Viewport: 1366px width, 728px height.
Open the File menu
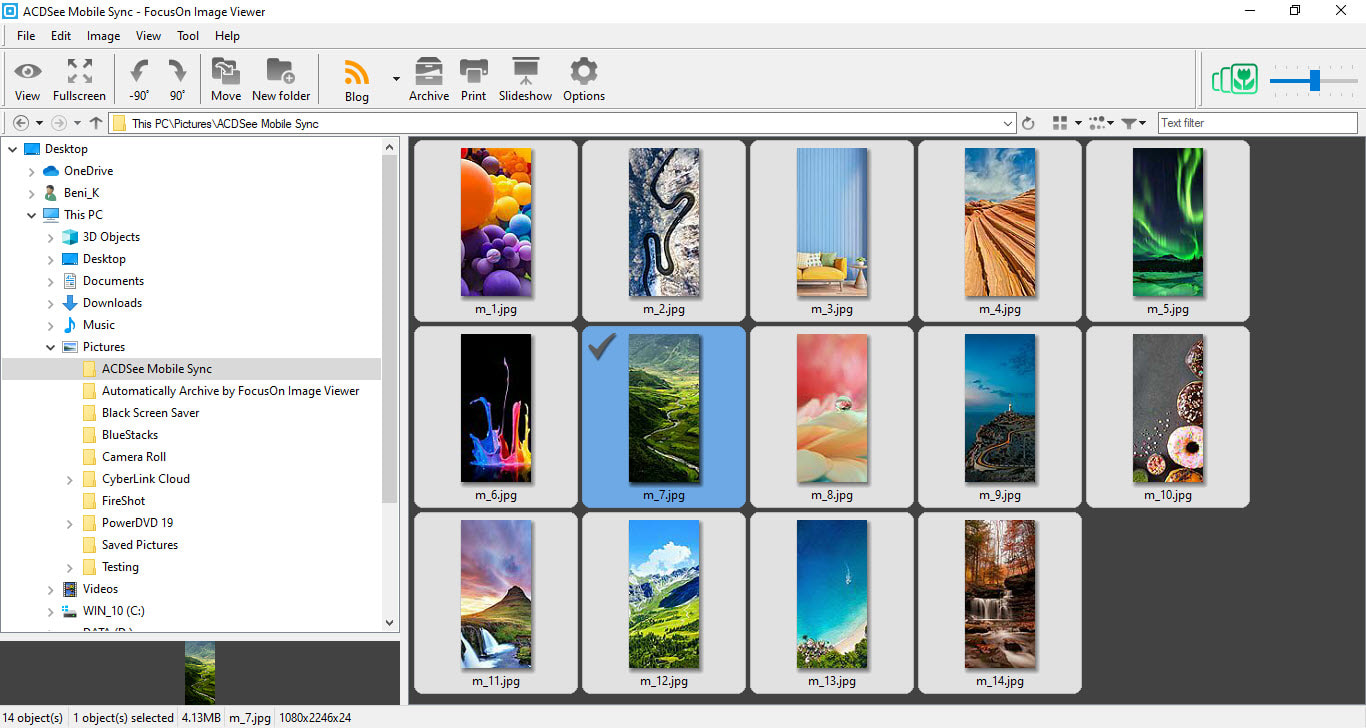(x=26, y=36)
